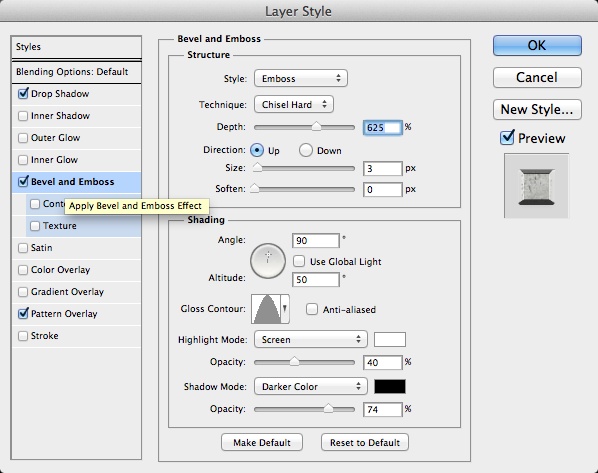The image size is (598, 473).
Task: Uncheck the Bevel and Emboss checkbox
Action: [x=23, y=181]
